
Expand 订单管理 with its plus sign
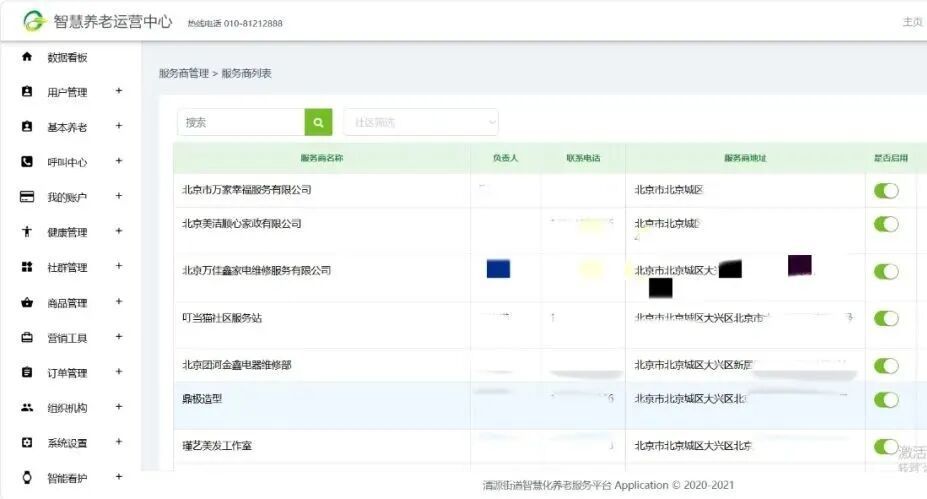119,371
